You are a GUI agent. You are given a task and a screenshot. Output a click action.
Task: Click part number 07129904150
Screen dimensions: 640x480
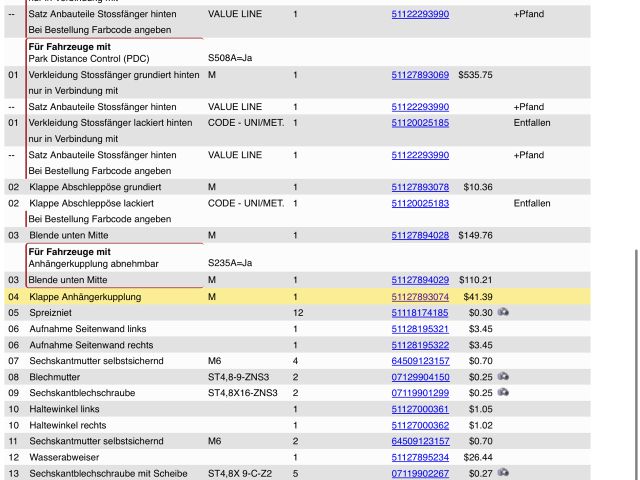point(420,377)
